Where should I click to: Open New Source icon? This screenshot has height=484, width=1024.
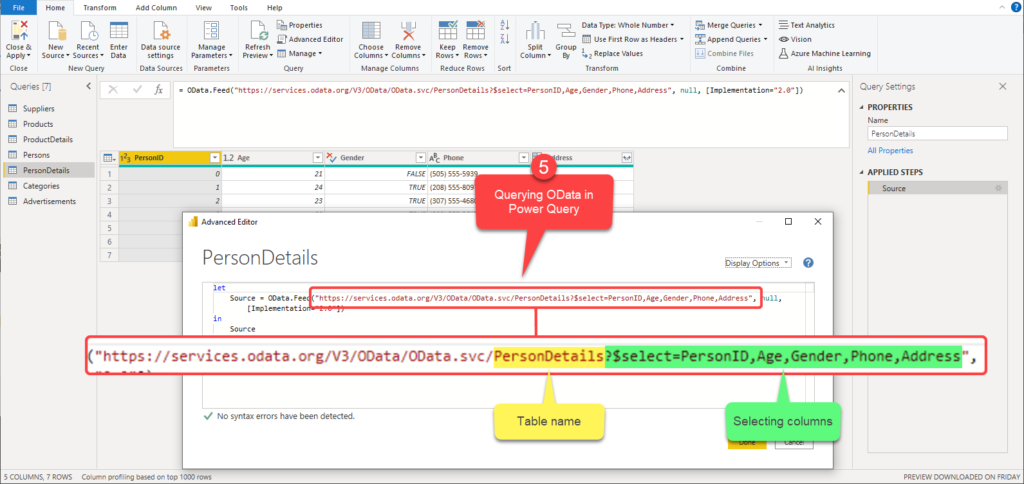coord(57,31)
